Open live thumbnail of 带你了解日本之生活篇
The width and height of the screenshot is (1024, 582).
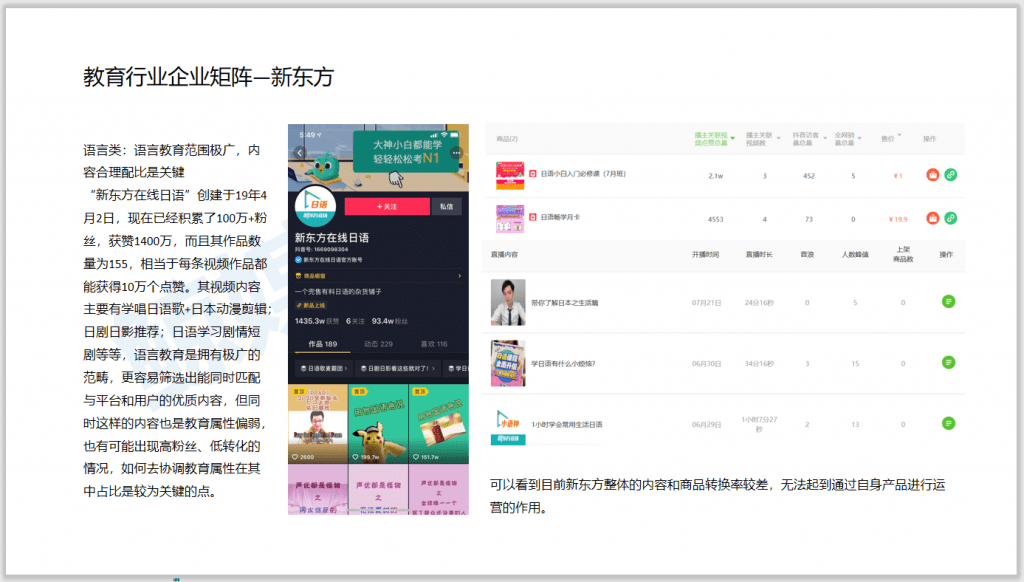[508, 302]
